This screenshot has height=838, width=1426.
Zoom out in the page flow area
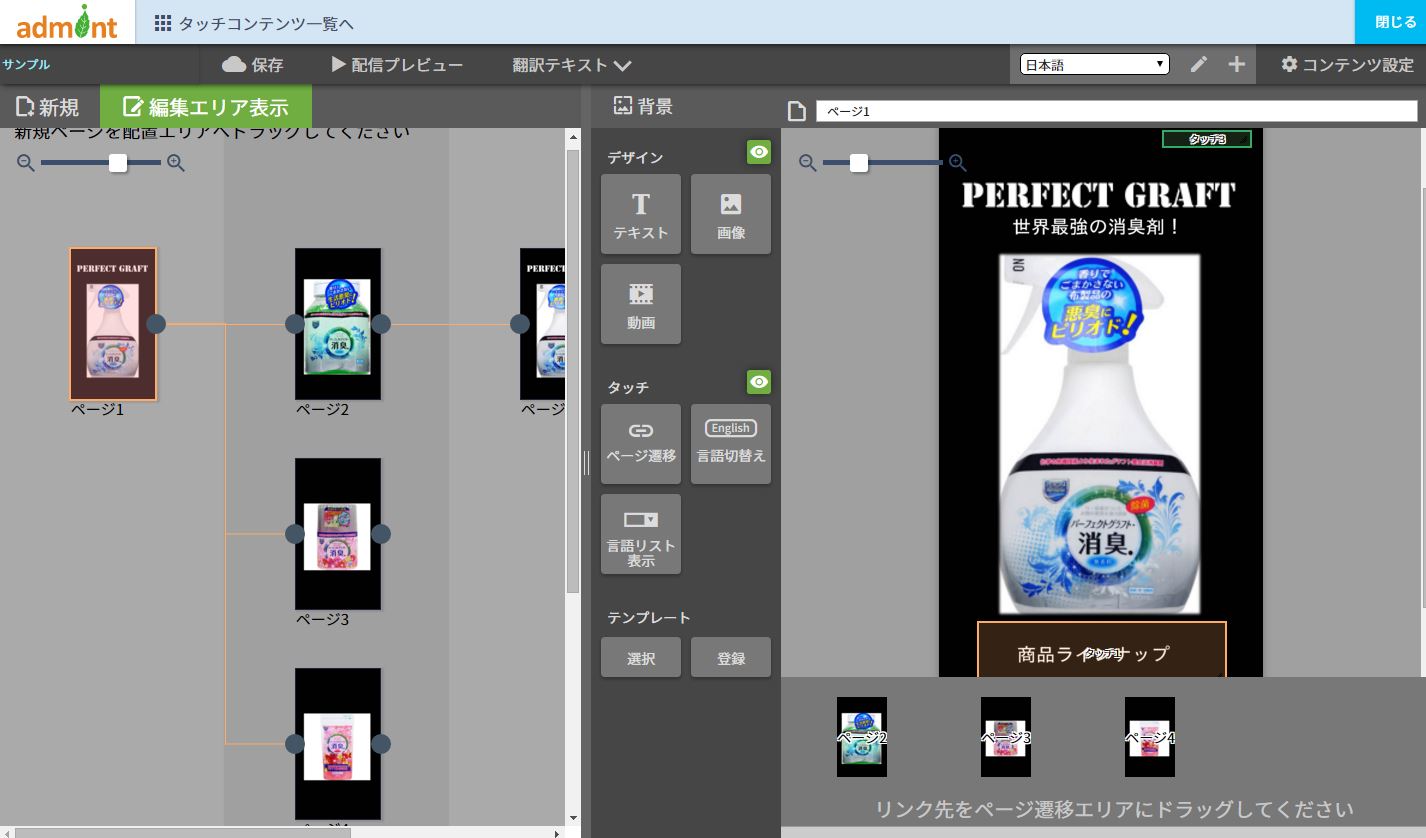point(26,163)
